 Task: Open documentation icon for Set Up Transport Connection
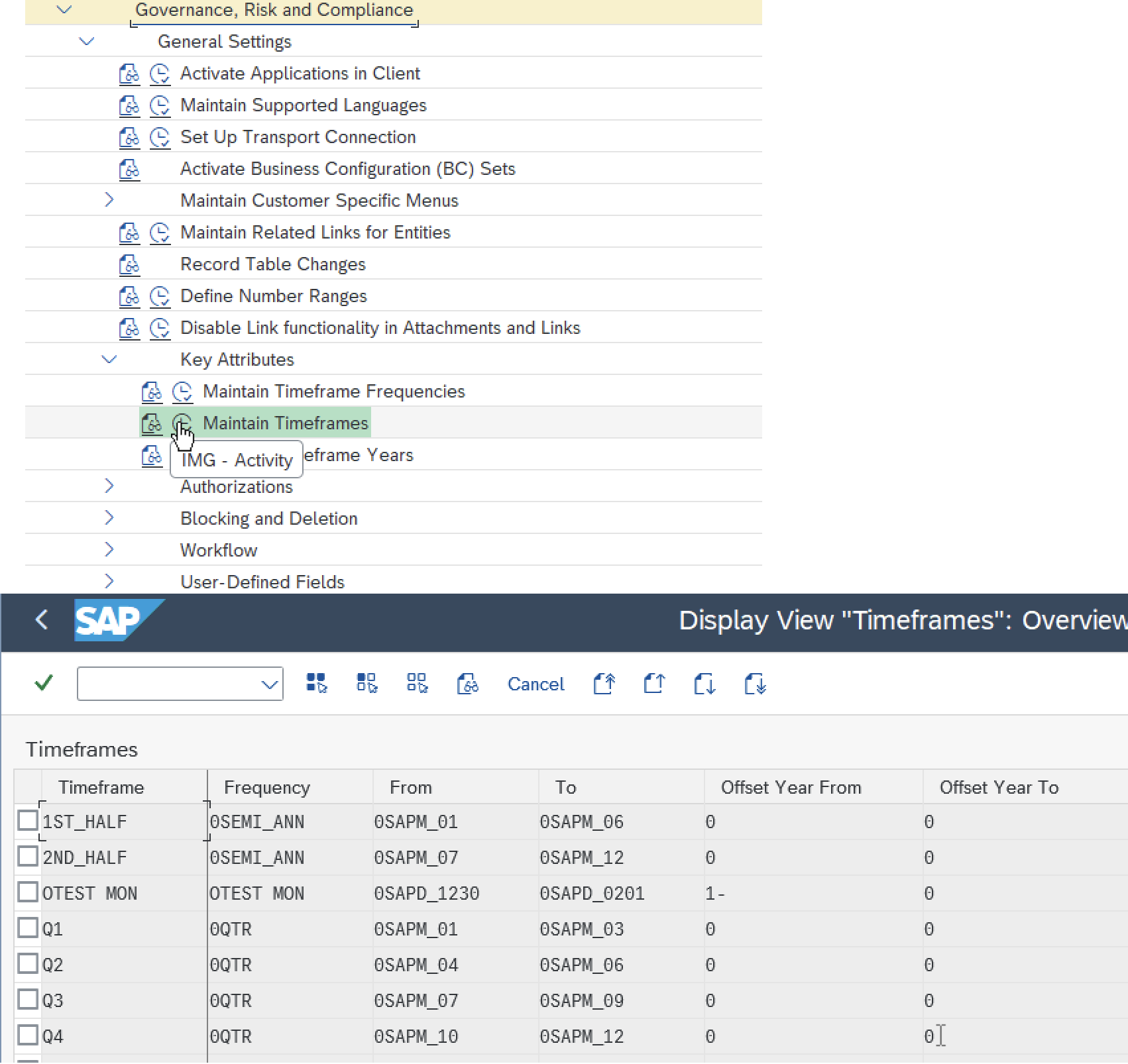click(129, 137)
